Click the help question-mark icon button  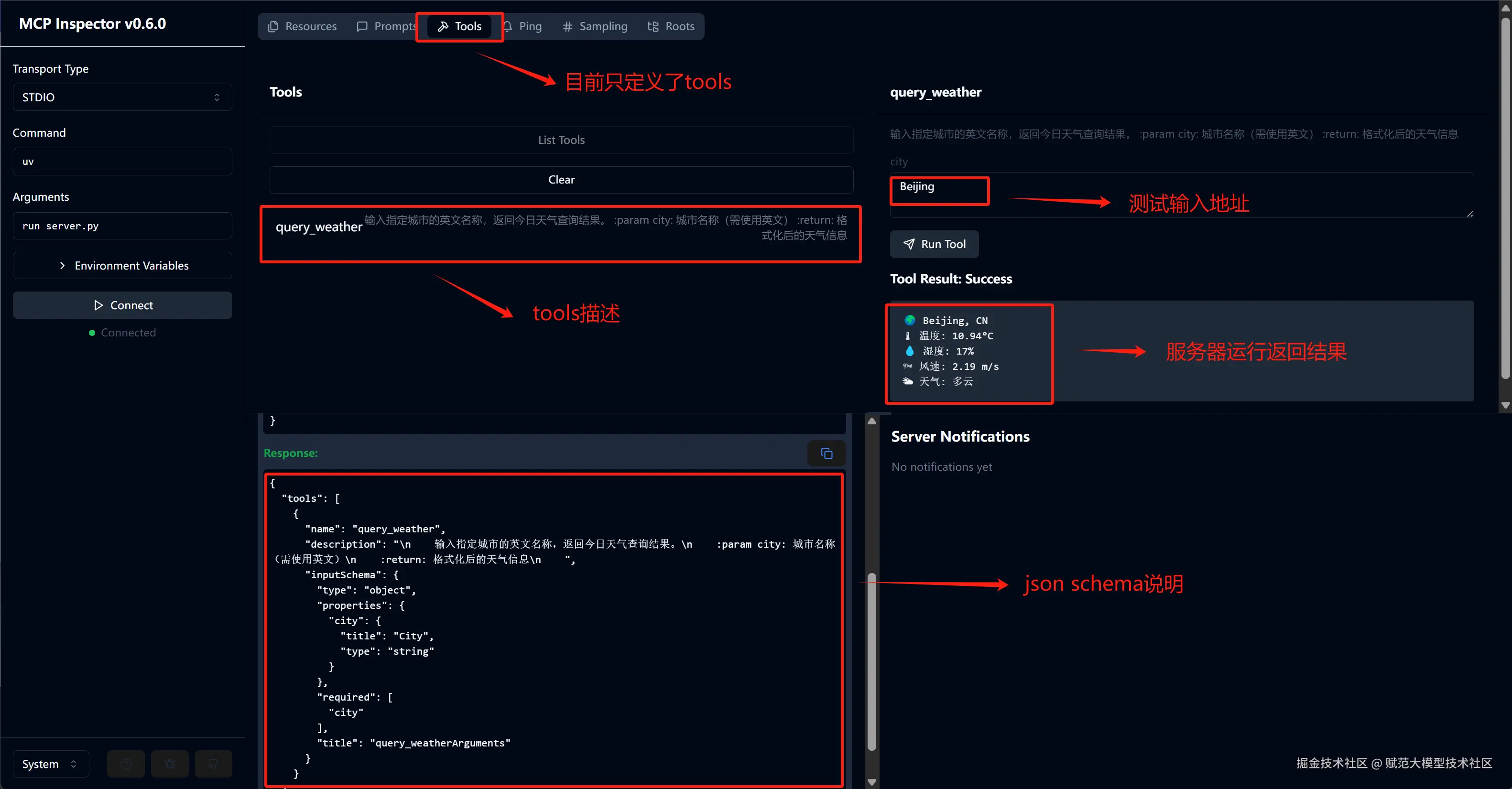pos(126,764)
